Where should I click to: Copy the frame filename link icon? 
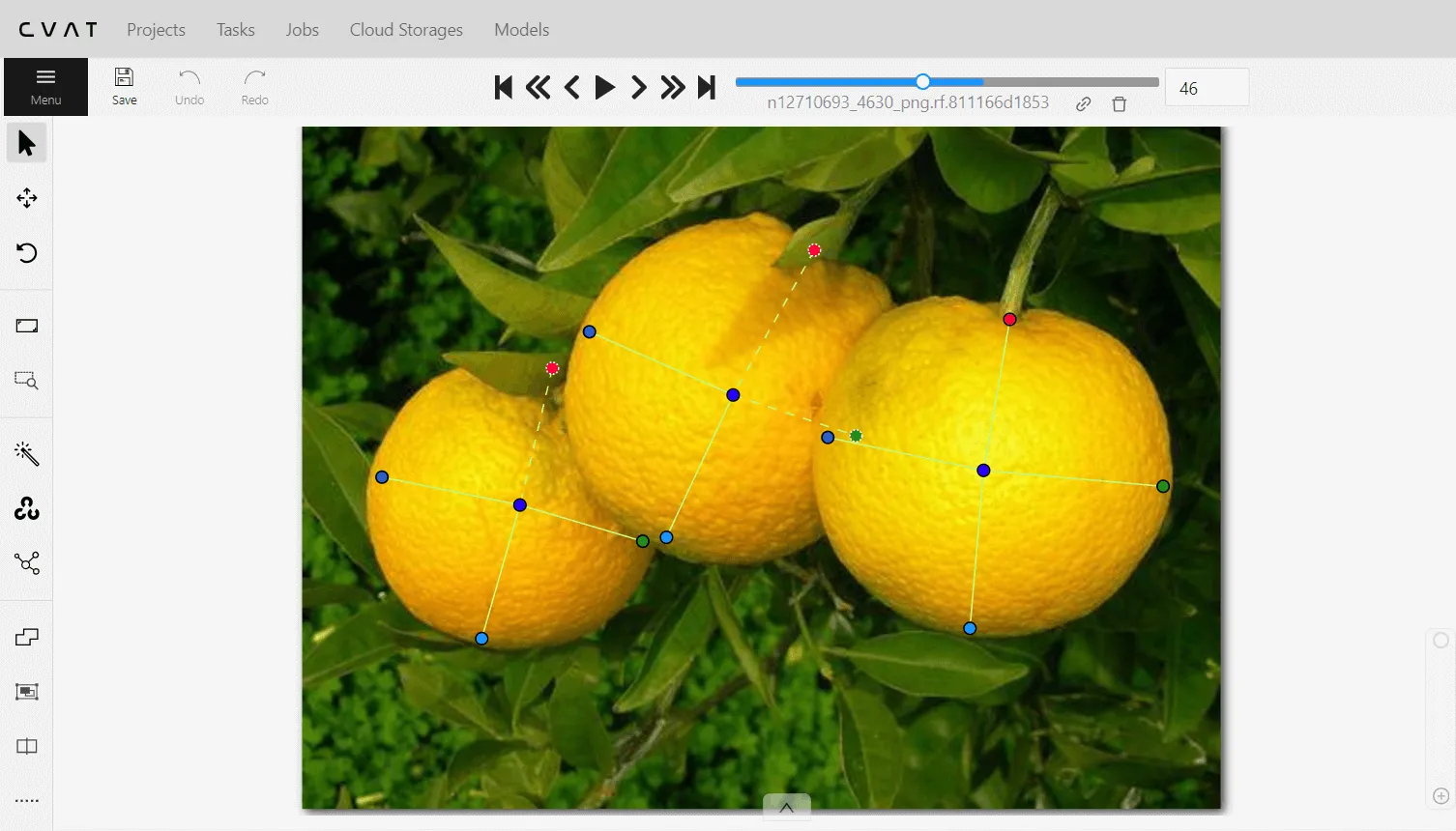pyautogui.click(x=1083, y=104)
